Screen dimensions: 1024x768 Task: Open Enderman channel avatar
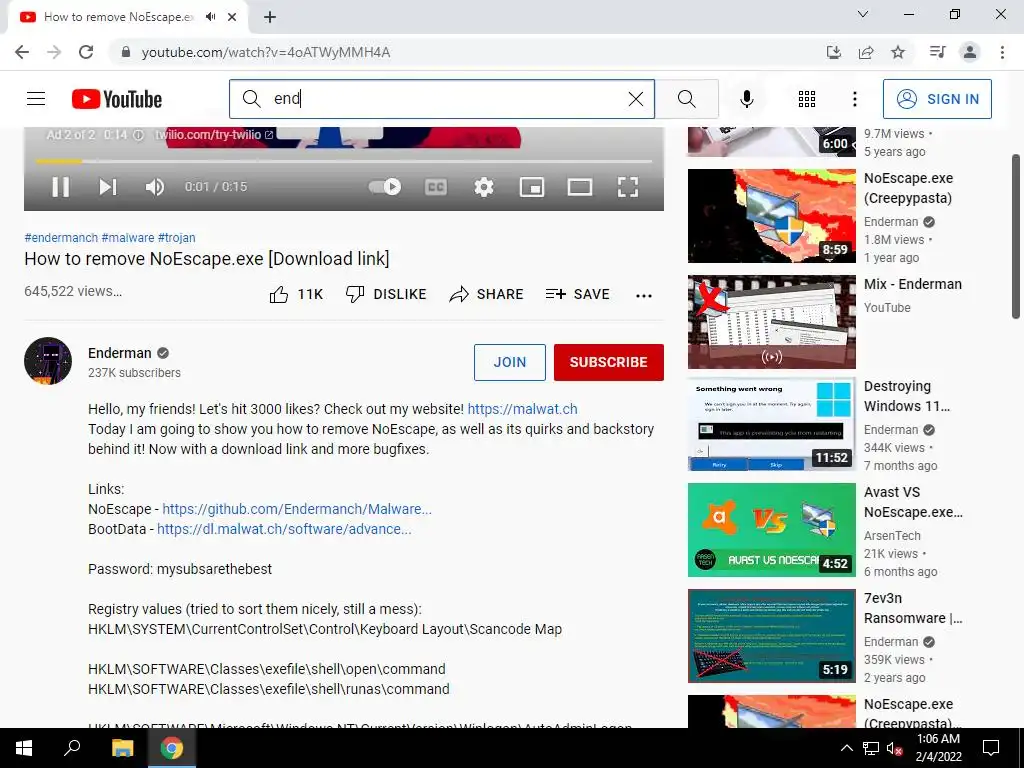(x=48, y=360)
